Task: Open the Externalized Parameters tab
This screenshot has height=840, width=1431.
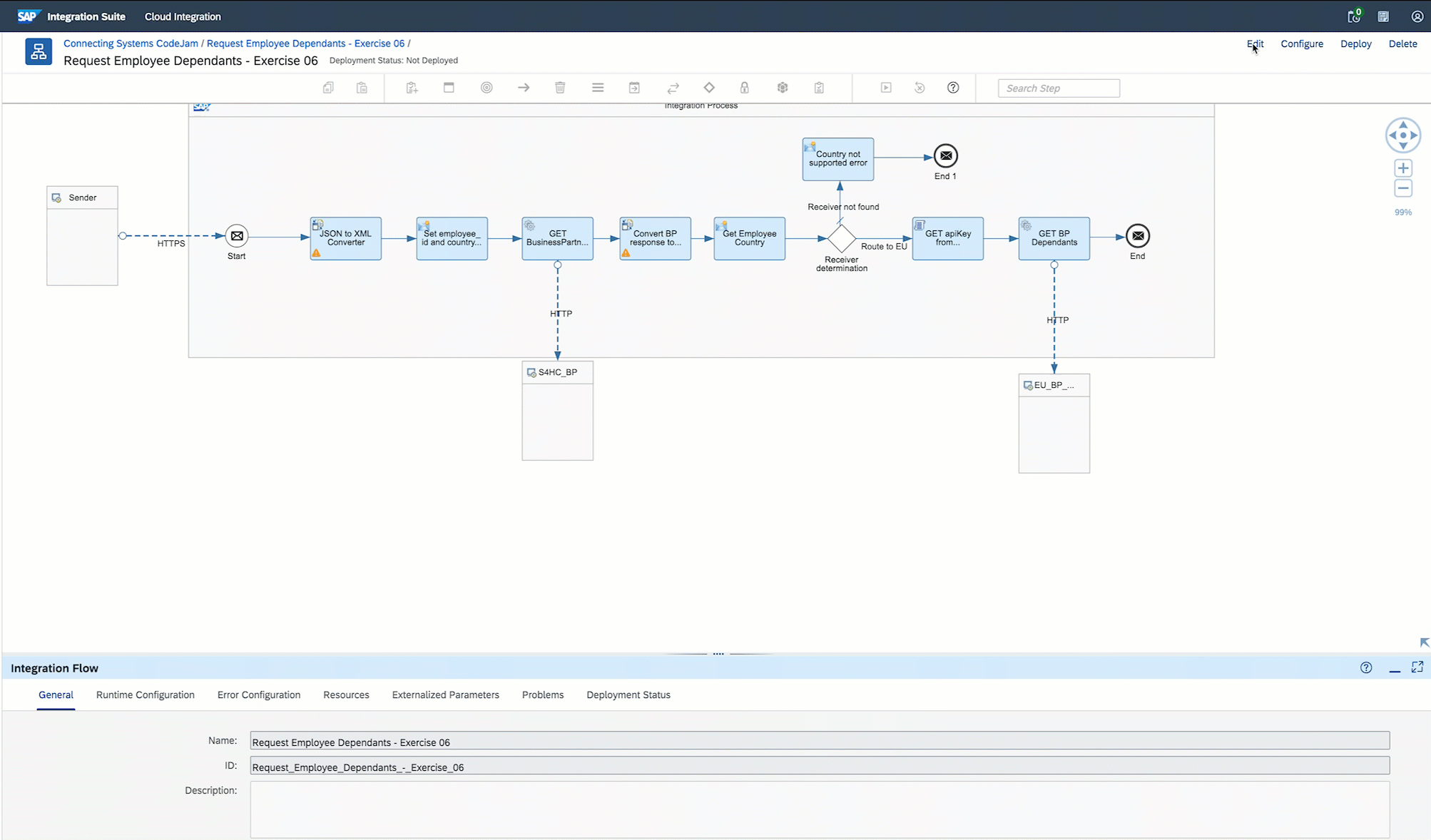Action: pyautogui.click(x=445, y=694)
